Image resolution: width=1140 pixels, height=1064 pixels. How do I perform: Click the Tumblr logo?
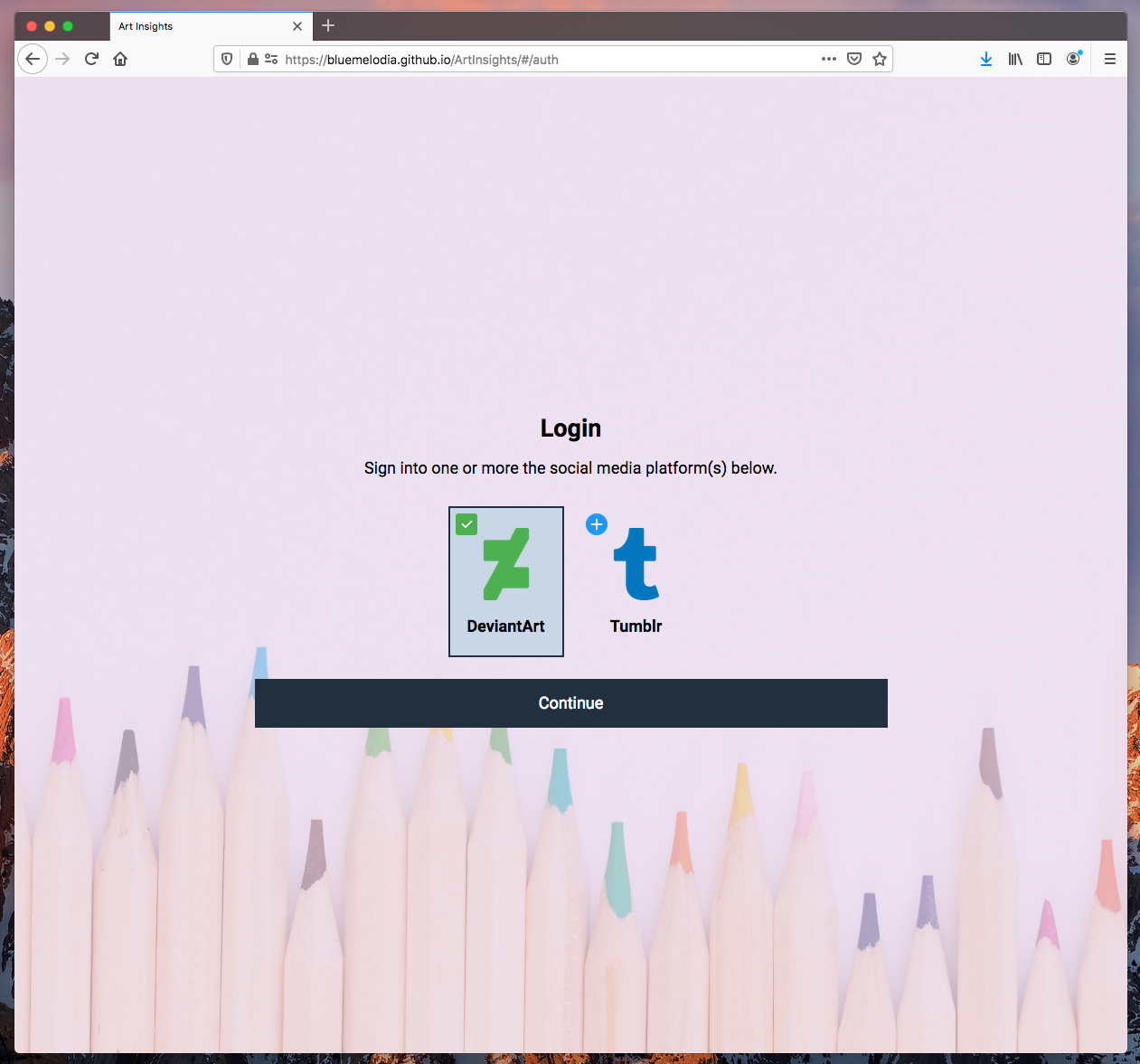pos(636,564)
